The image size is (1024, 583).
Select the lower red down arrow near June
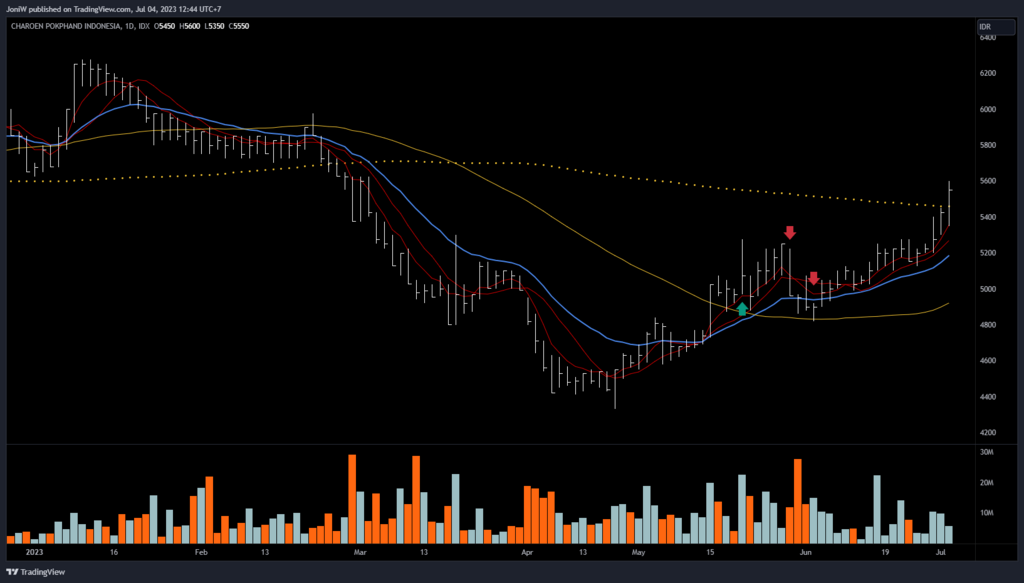pos(814,278)
